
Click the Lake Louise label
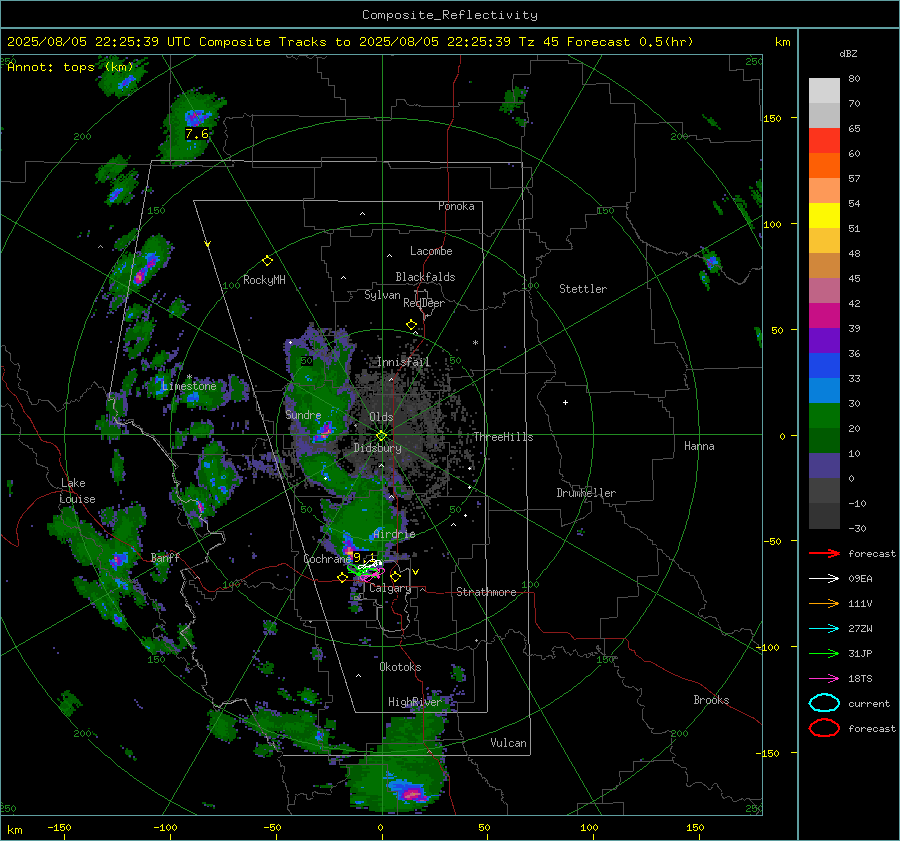tap(77, 491)
